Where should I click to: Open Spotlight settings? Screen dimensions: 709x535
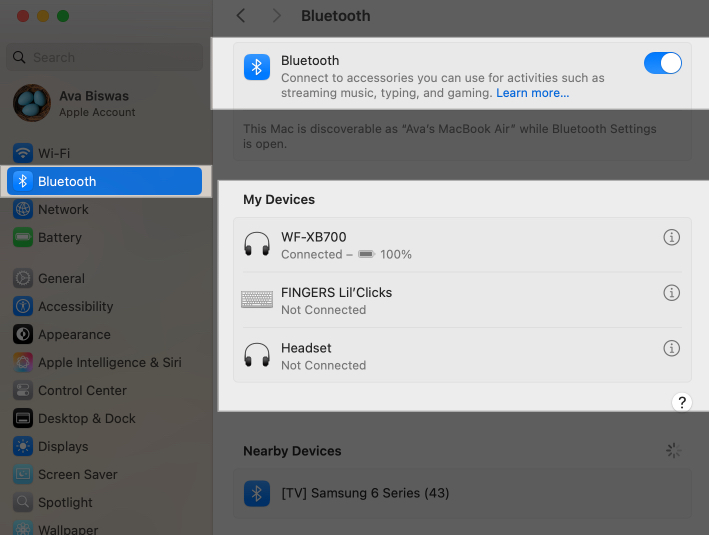click(104, 502)
